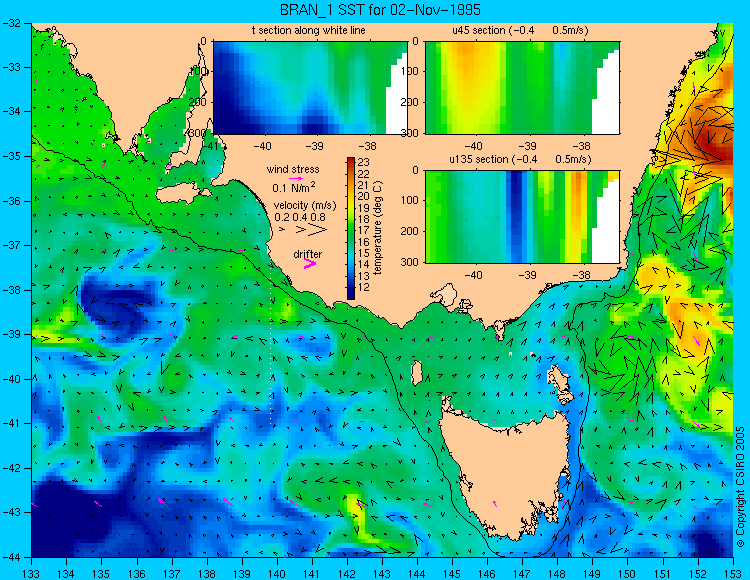Click the '0.2 0.4 0.8' velocity scale values

(x=300, y=217)
